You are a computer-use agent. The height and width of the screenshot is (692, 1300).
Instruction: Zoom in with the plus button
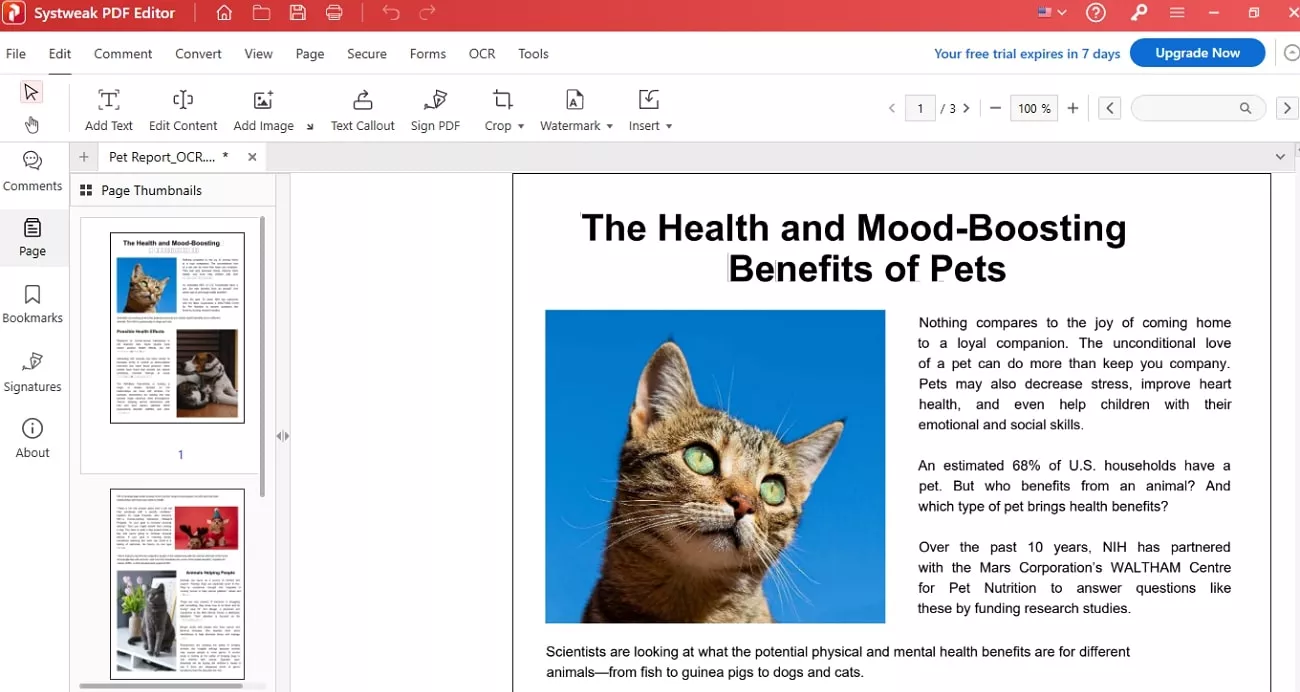pyautogui.click(x=1073, y=108)
